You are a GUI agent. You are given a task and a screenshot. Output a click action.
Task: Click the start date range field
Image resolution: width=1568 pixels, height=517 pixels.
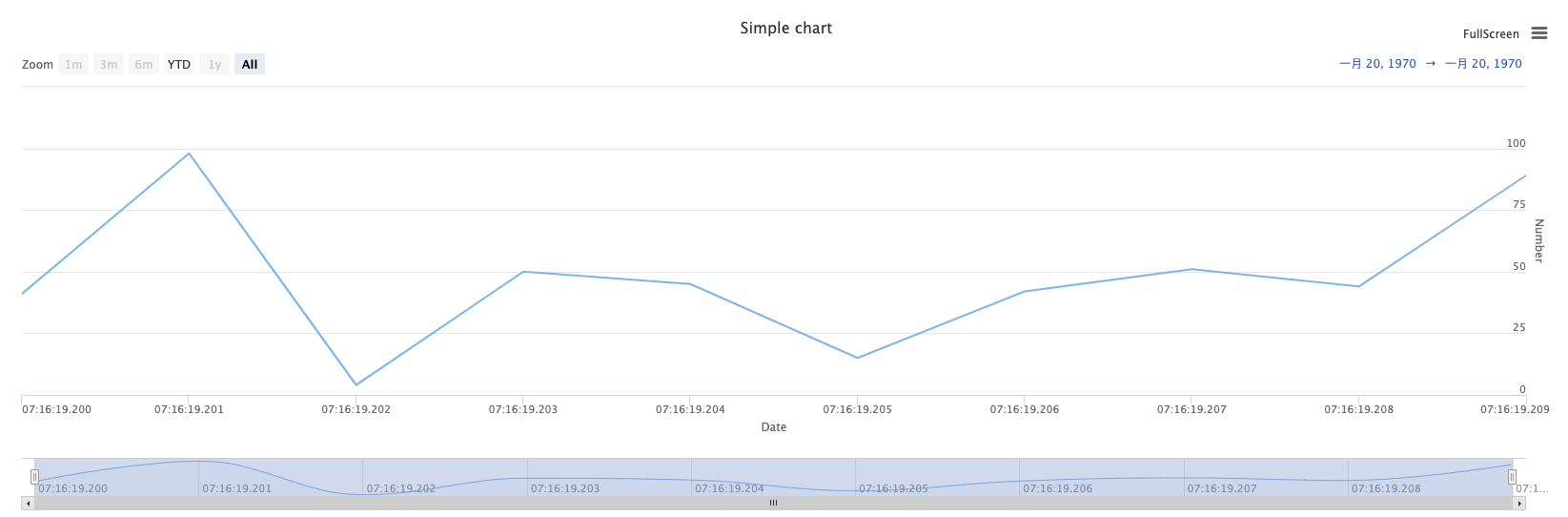pos(1377,64)
